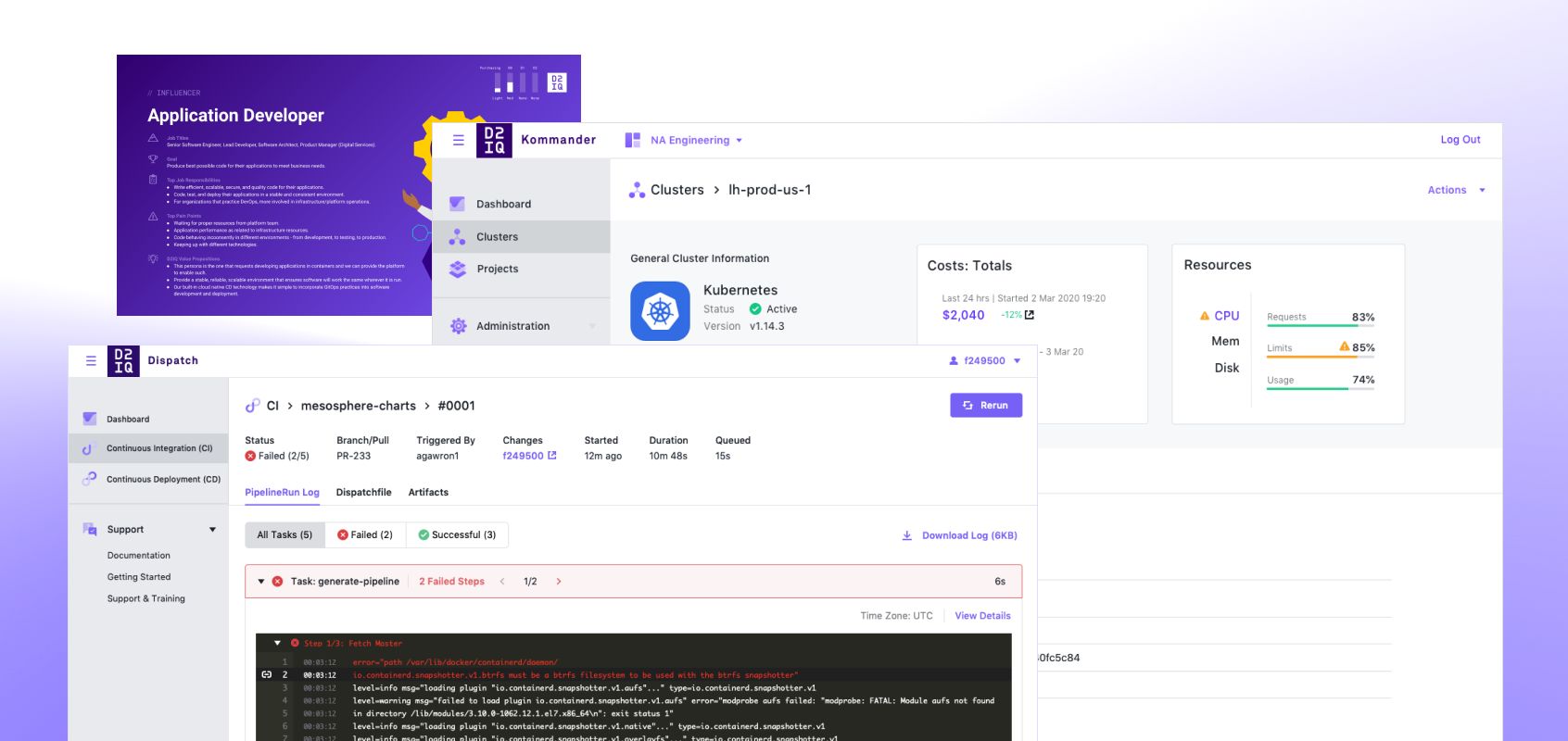Click the green Active status check icon
Image resolution: width=1568 pixels, height=741 pixels.
[755, 309]
